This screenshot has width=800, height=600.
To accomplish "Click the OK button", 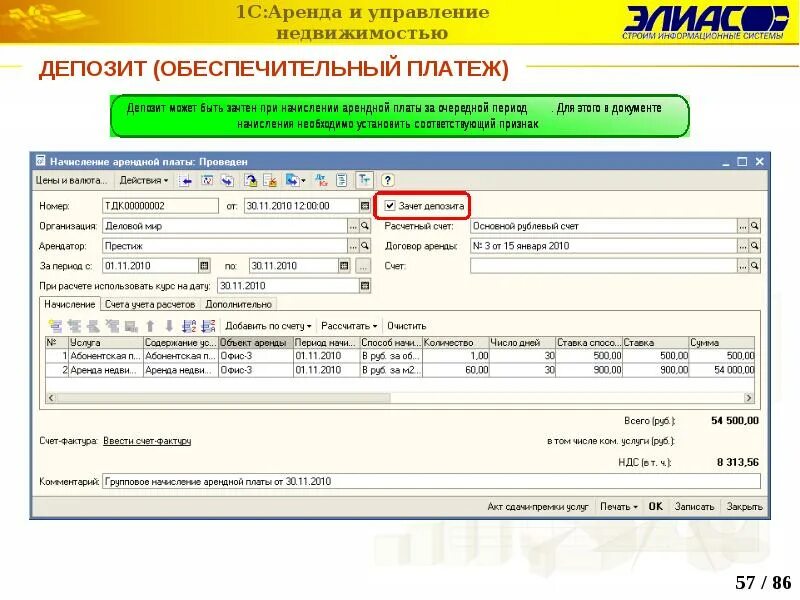I will 656,507.
